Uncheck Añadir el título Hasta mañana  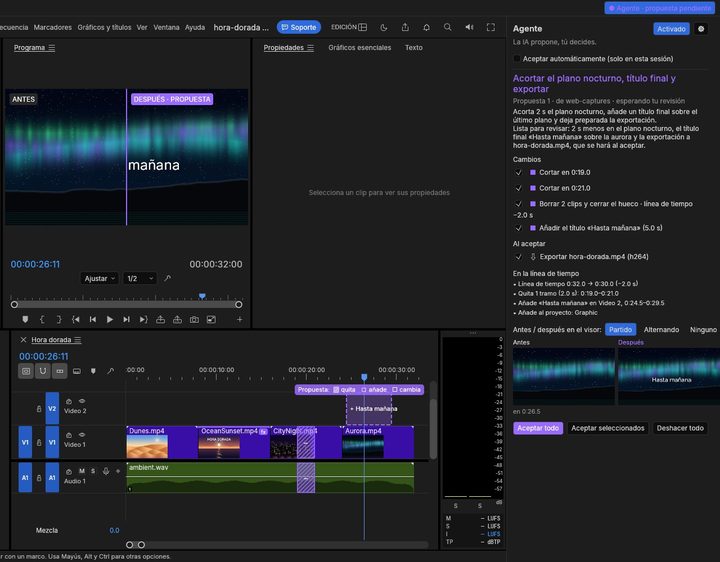(518, 228)
